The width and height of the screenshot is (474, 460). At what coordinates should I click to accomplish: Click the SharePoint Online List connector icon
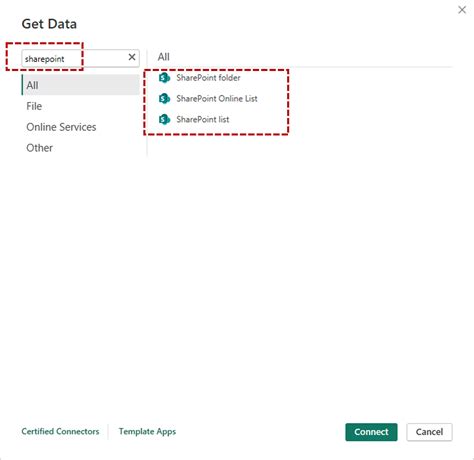pos(164,99)
